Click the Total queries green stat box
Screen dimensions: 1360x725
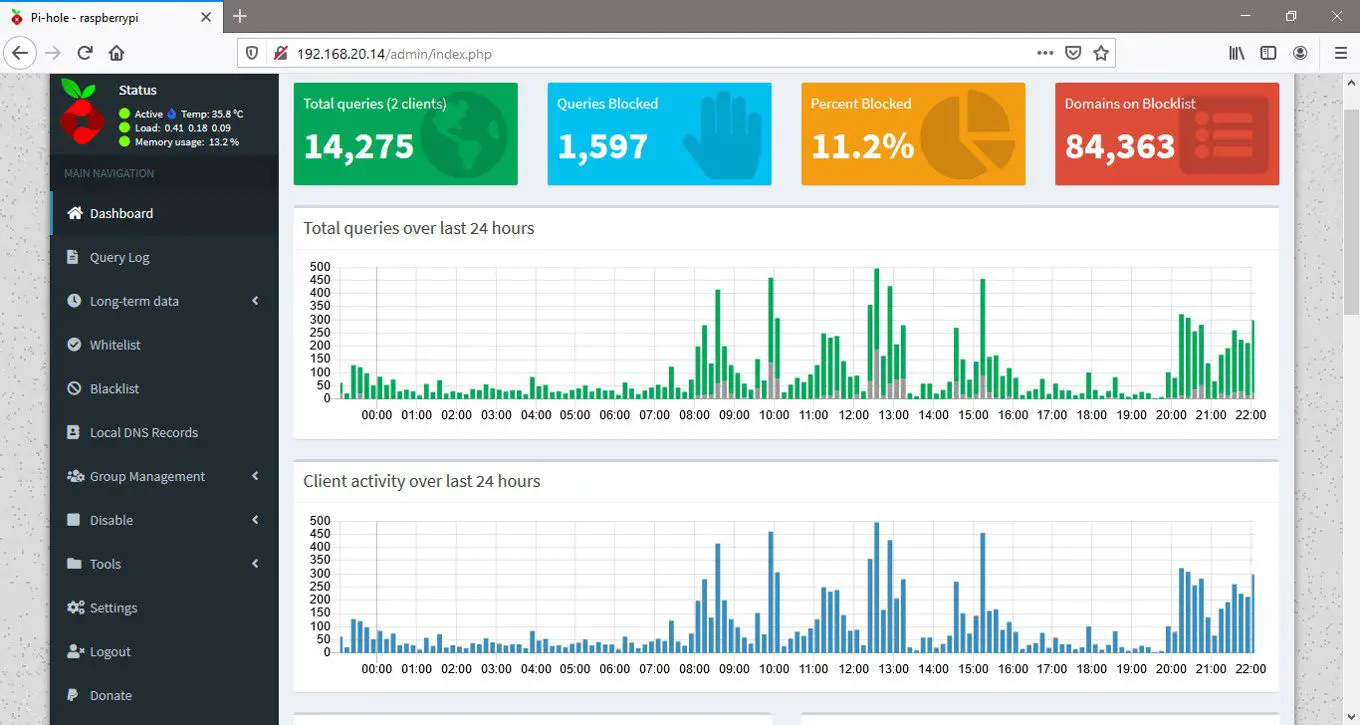pyautogui.click(x=405, y=134)
